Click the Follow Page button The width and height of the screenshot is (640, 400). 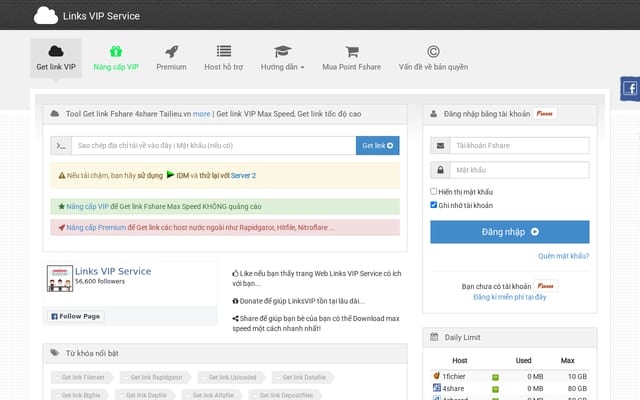[76, 316]
